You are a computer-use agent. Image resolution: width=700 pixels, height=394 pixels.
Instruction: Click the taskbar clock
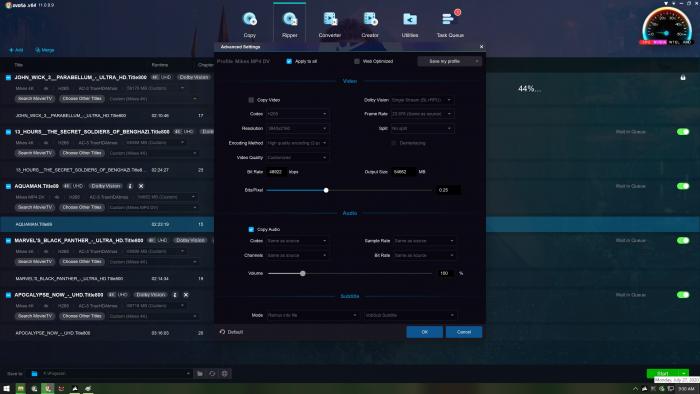pos(687,389)
